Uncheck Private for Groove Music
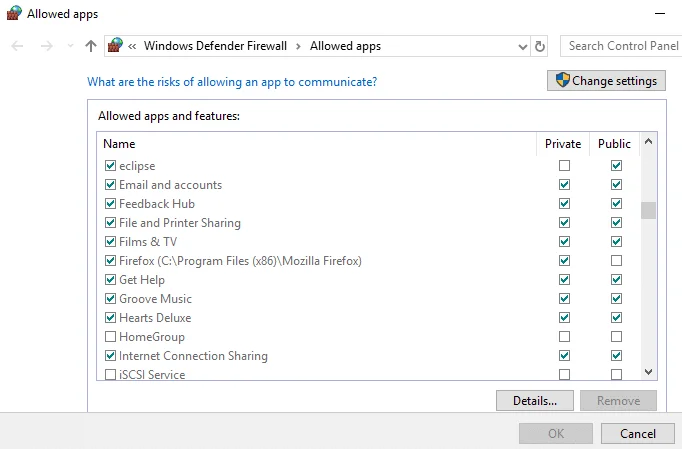The height and width of the screenshot is (449, 682). [x=564, y=298]
